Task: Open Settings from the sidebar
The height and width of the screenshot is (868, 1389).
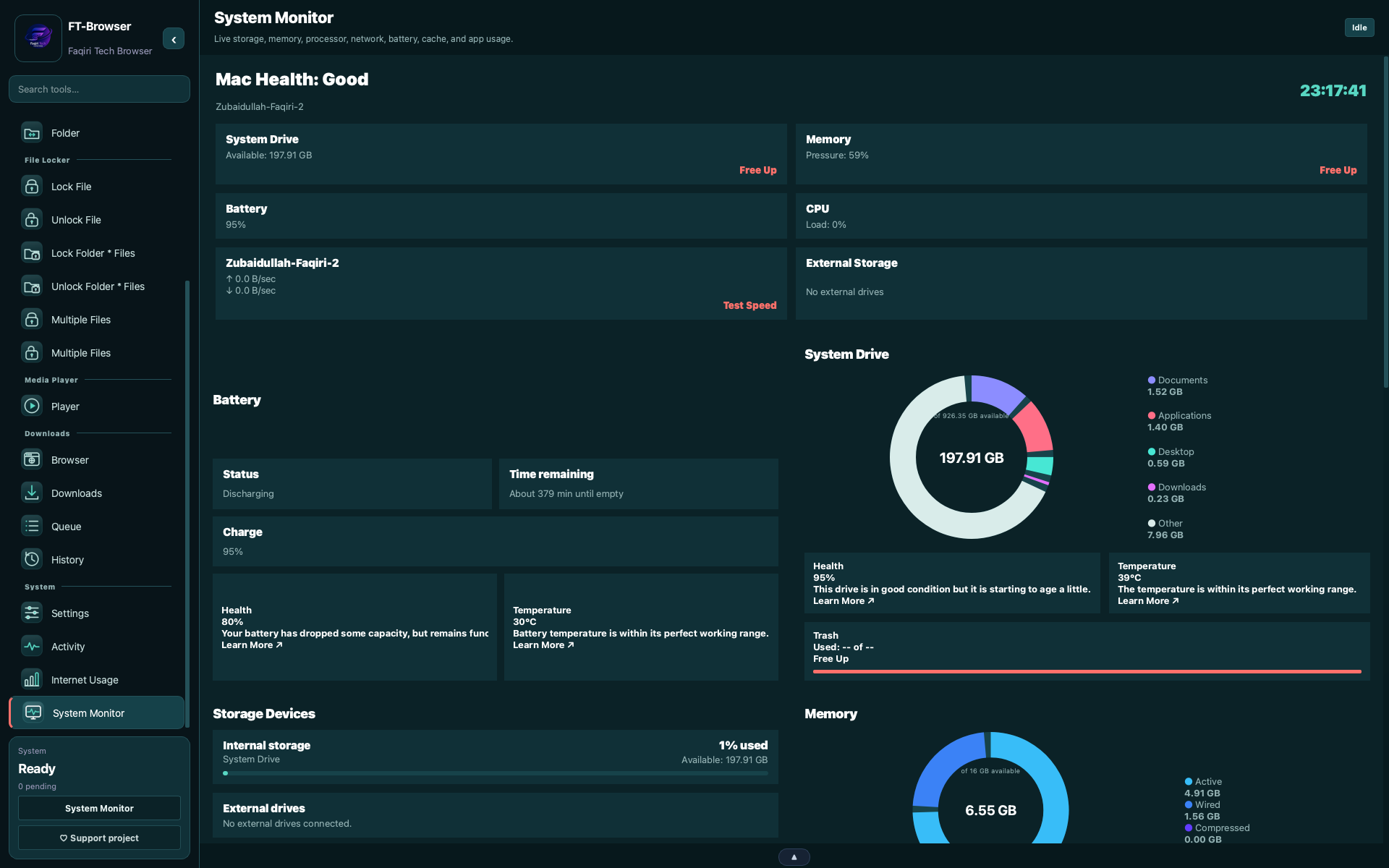Action: point(97,613)
